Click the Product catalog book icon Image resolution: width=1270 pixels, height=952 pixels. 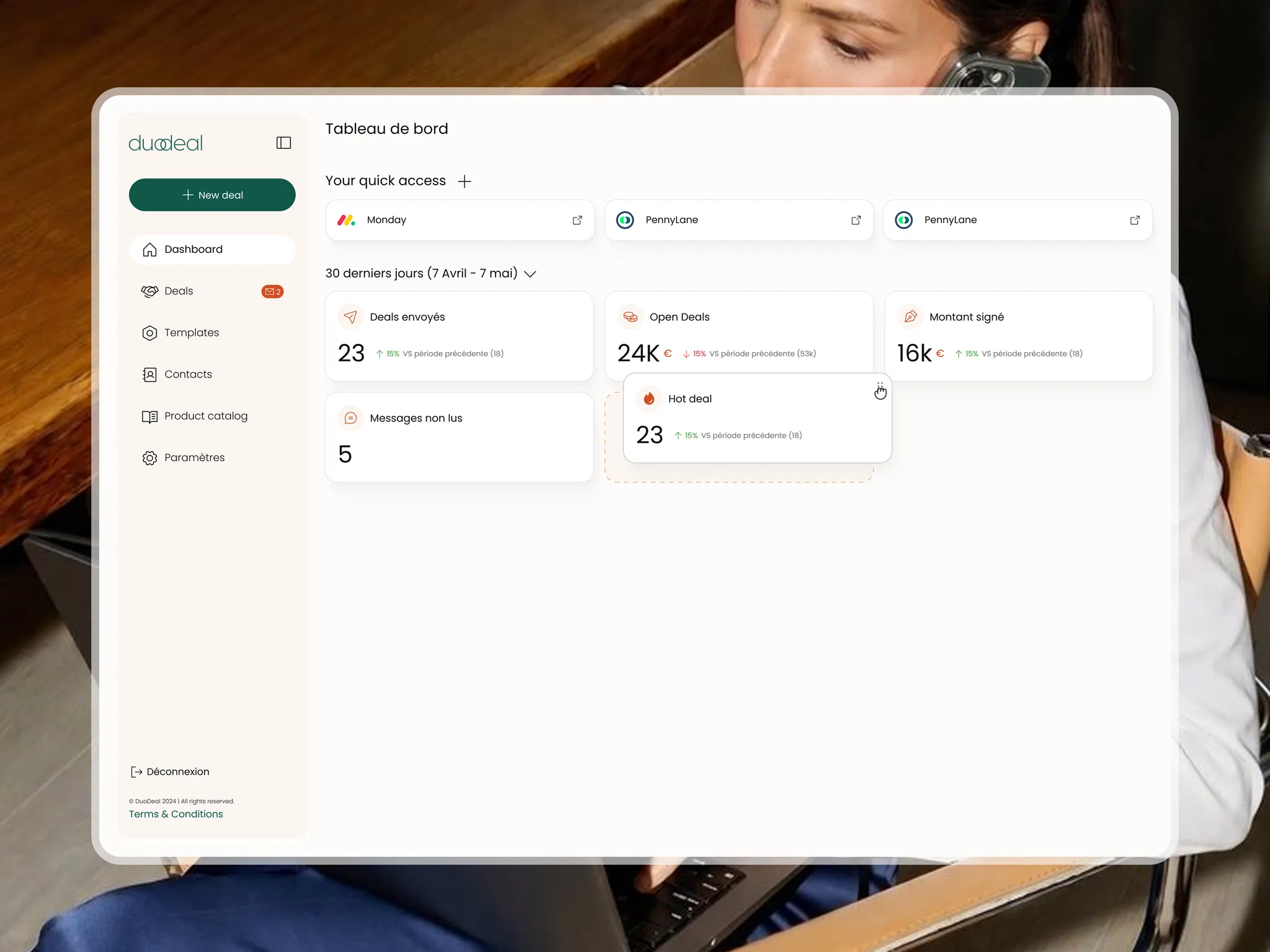tap(149, 416)
